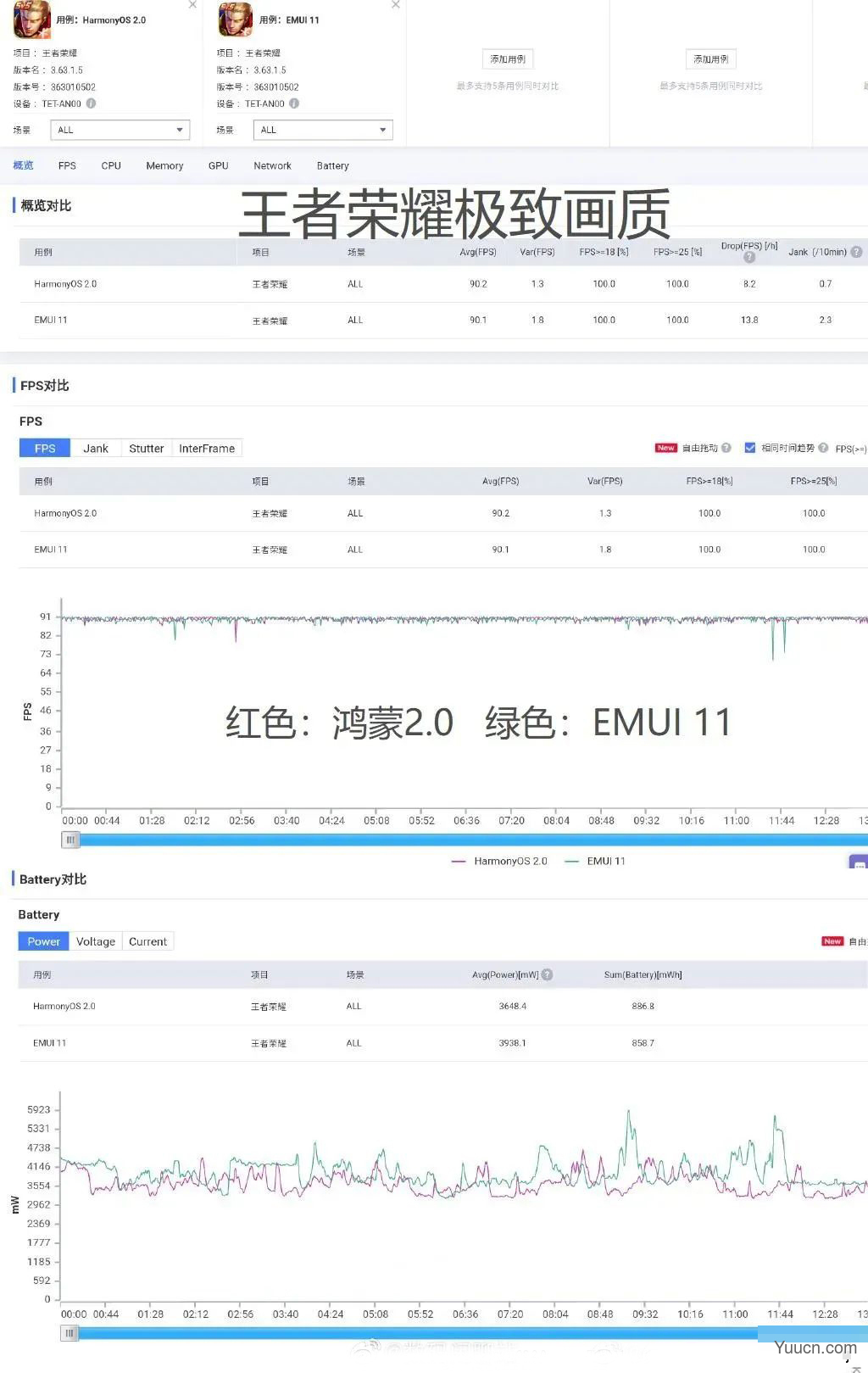This screenshot has height=1373, width=868.
Task: Click EMUI 11 row in overview table
Action: point(443,321)
